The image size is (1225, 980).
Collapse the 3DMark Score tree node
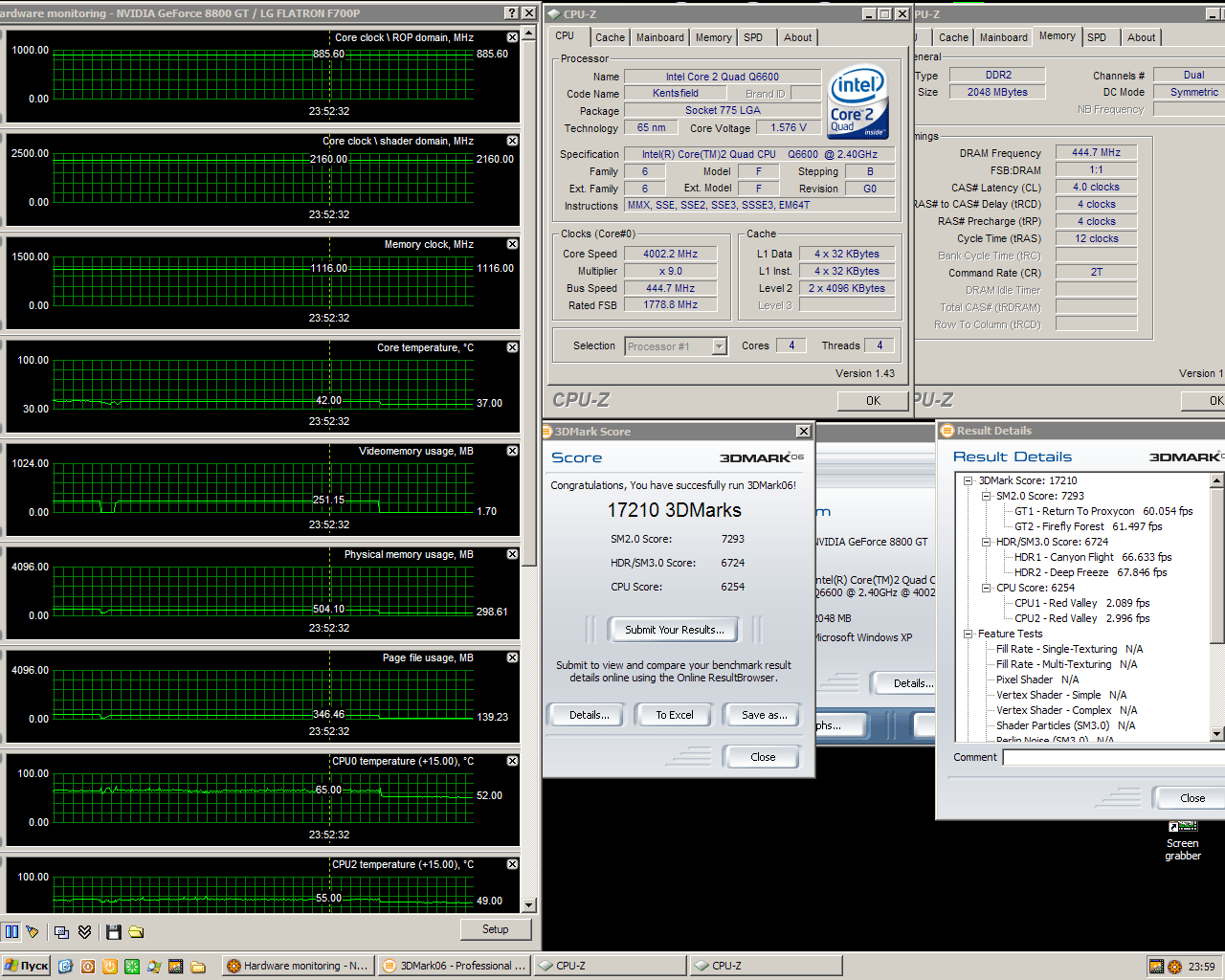[968, 480]
